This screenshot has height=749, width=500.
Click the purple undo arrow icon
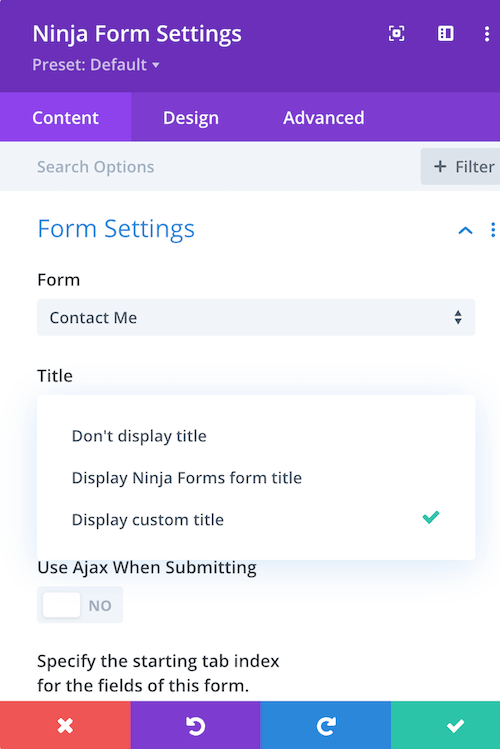195,725
